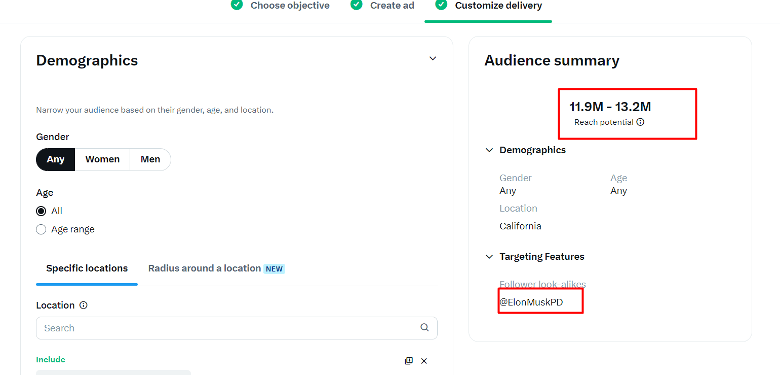Select the Men gender option
Image resolution: width=780 pixels, height=375 pixels.
(150, 159)
